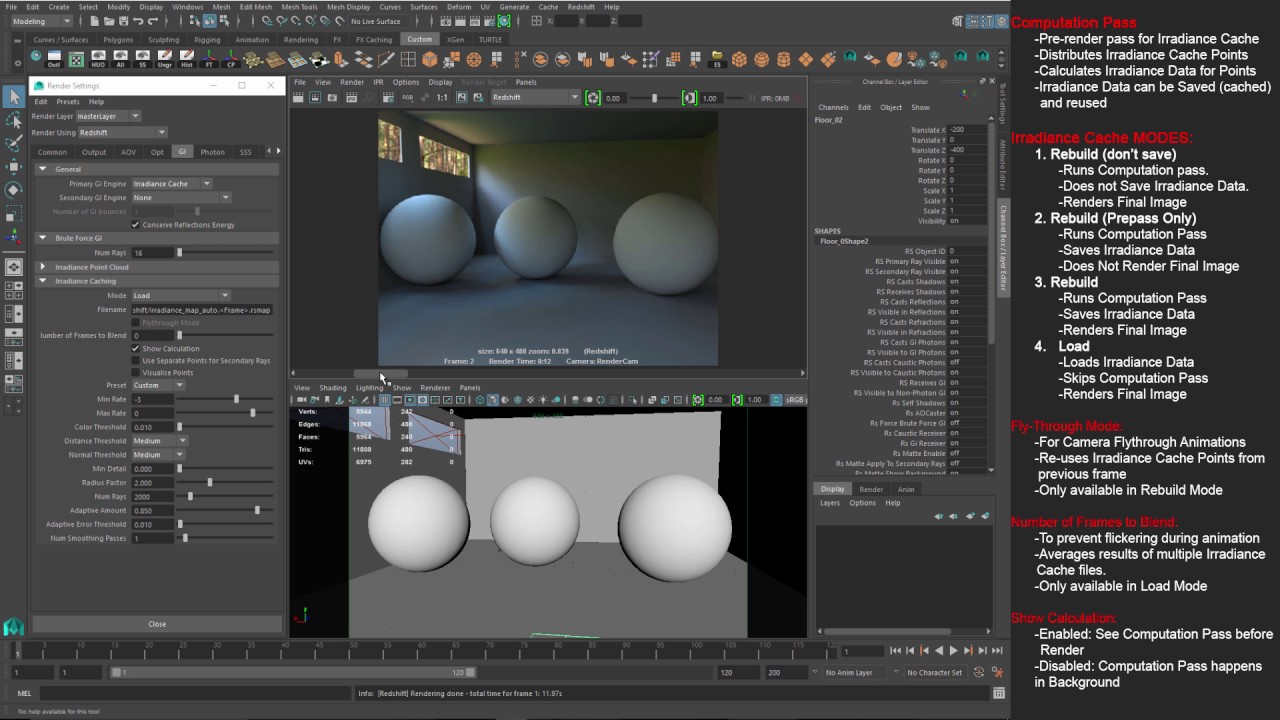Open the Primary GI Engine dropdown
The image size is (1280, 720).
point(171,184)
